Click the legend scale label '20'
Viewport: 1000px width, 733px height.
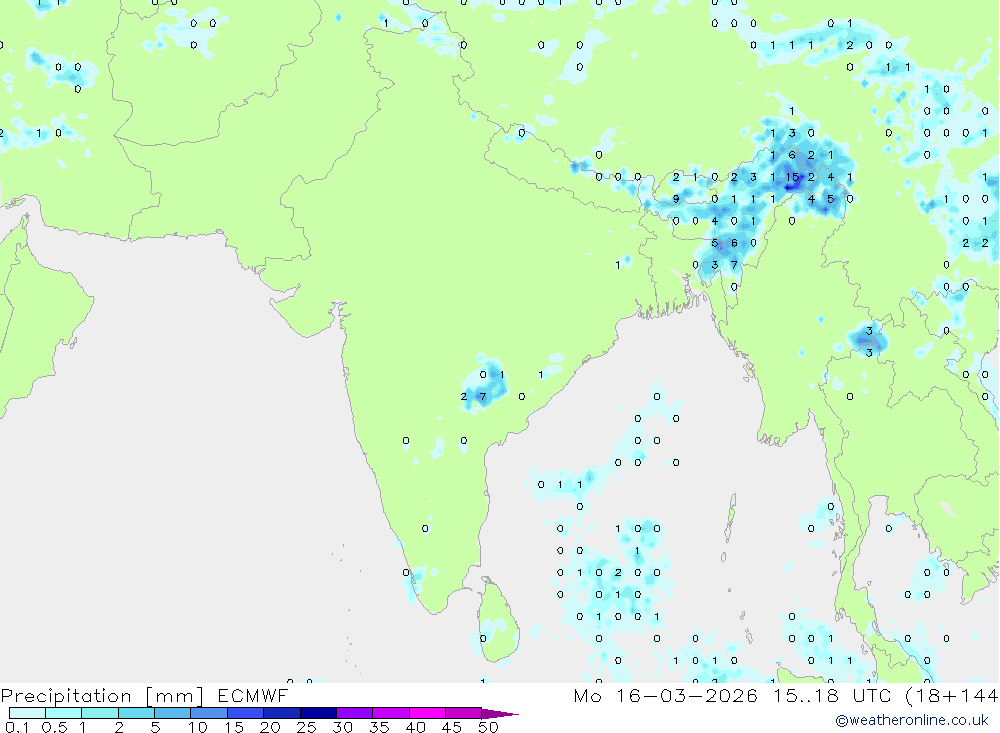point(270,727)
